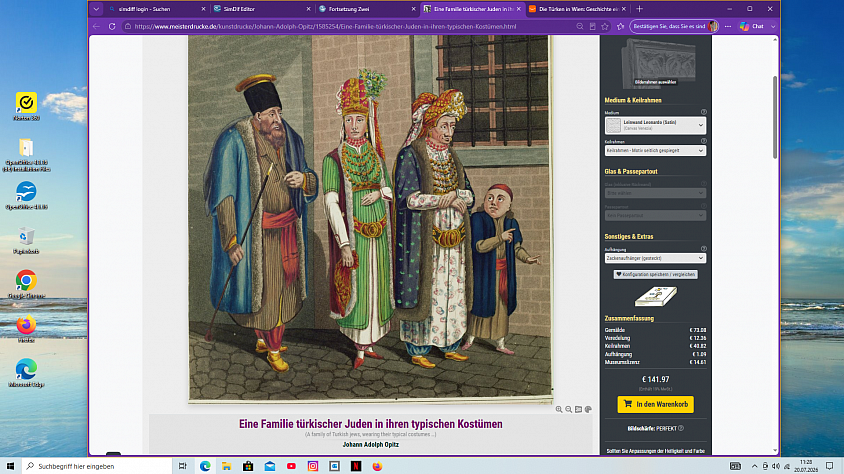
Task: Click the artwork title 'Eine Familie türkischer Juden'
Action: (x=370, y=424)
